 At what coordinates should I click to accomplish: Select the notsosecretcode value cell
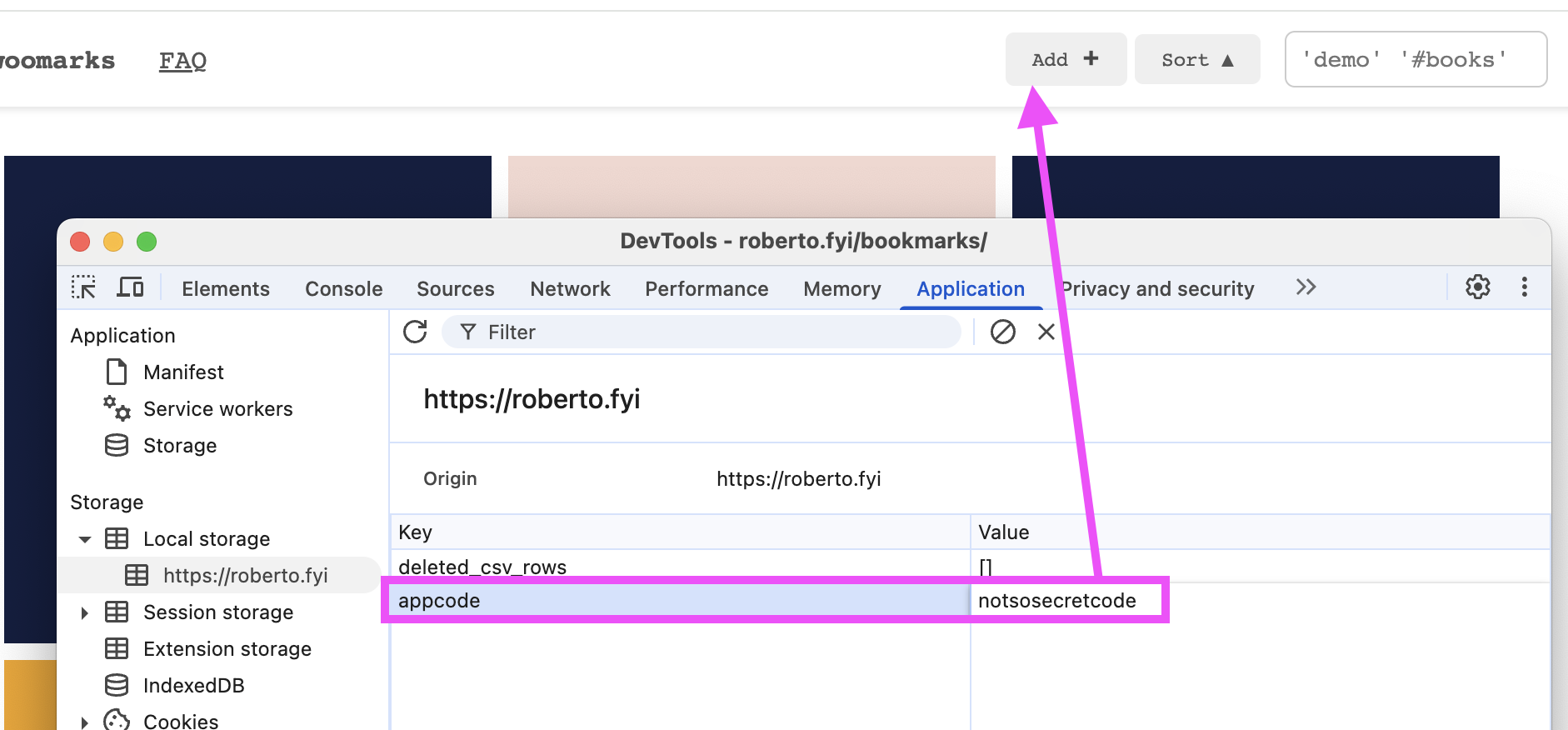point(1057,600)
